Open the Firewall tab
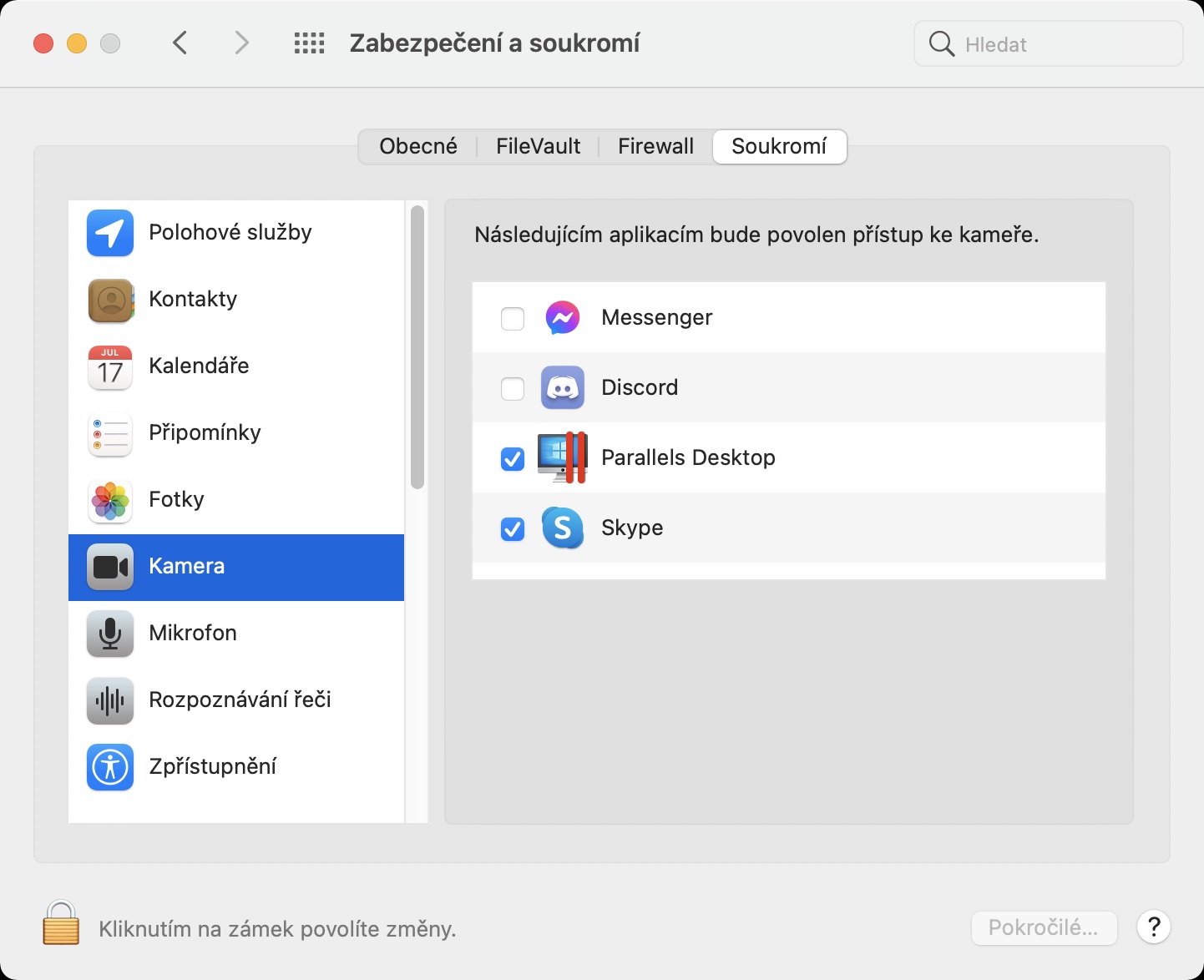 coord(655,147)
